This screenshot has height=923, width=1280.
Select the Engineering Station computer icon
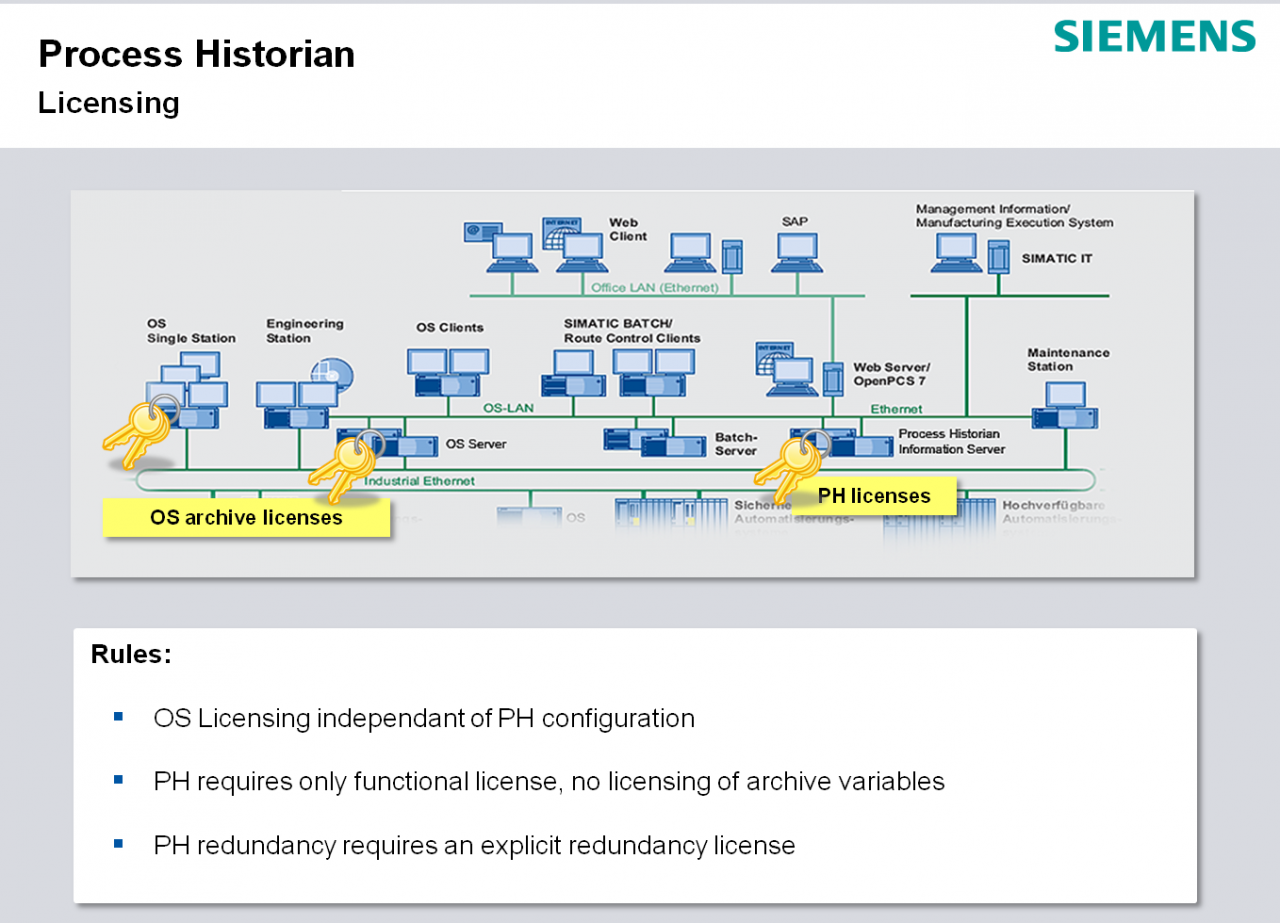(x=305, y=394)
